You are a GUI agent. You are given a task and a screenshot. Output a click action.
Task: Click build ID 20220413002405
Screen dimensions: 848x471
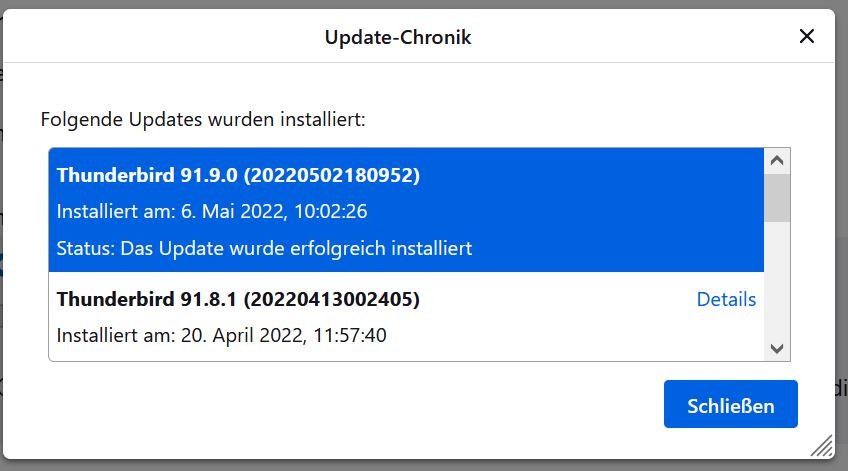point(332,299)
